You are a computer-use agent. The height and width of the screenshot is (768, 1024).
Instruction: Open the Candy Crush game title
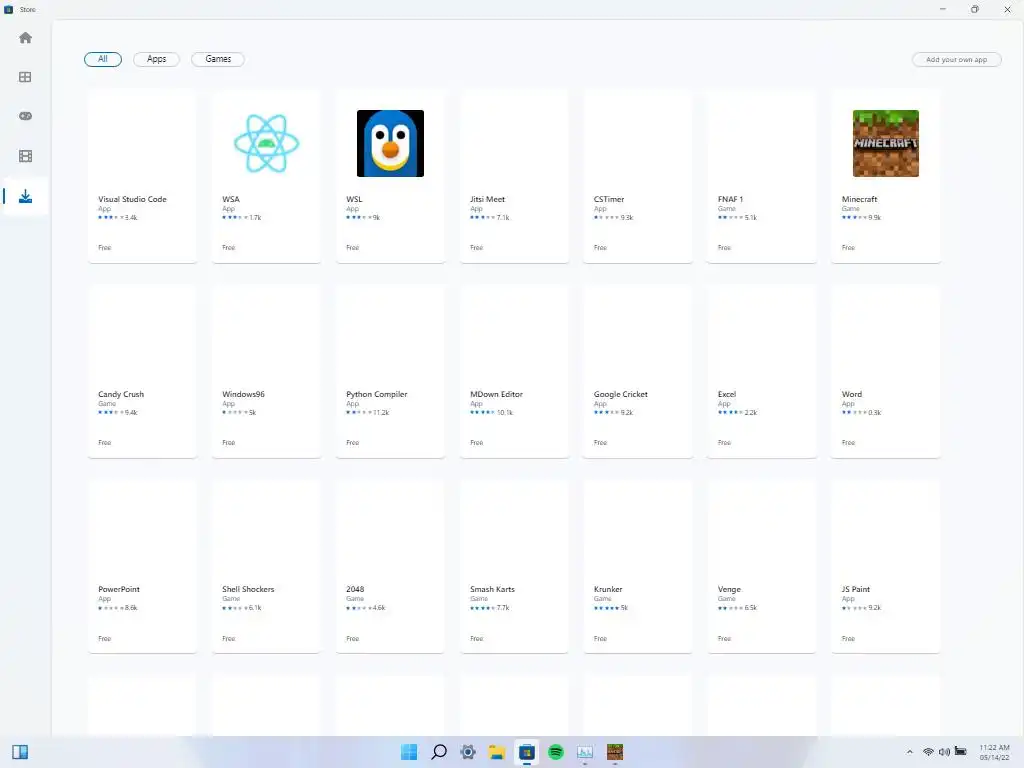click(121, 394)
